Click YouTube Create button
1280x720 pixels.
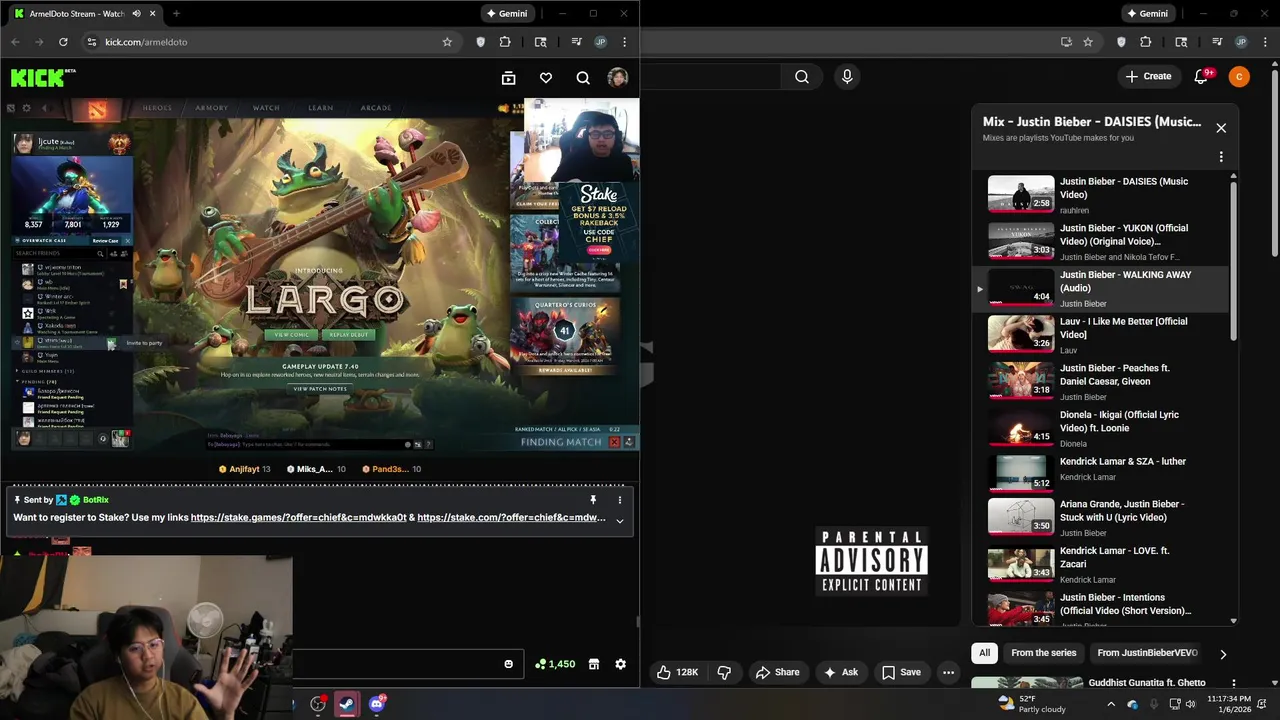[1148, 76]
